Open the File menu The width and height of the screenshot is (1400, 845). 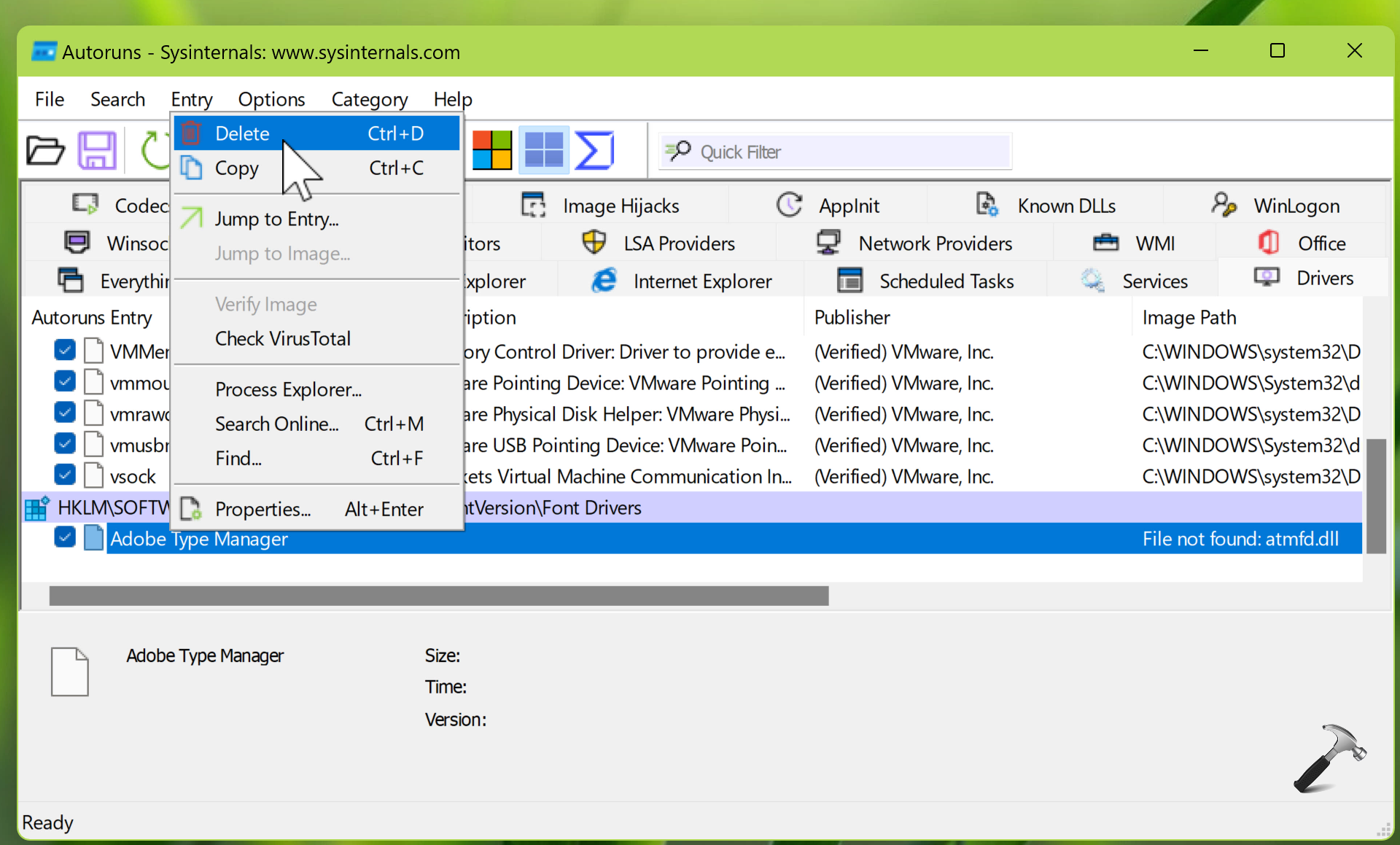click(50, 99)
